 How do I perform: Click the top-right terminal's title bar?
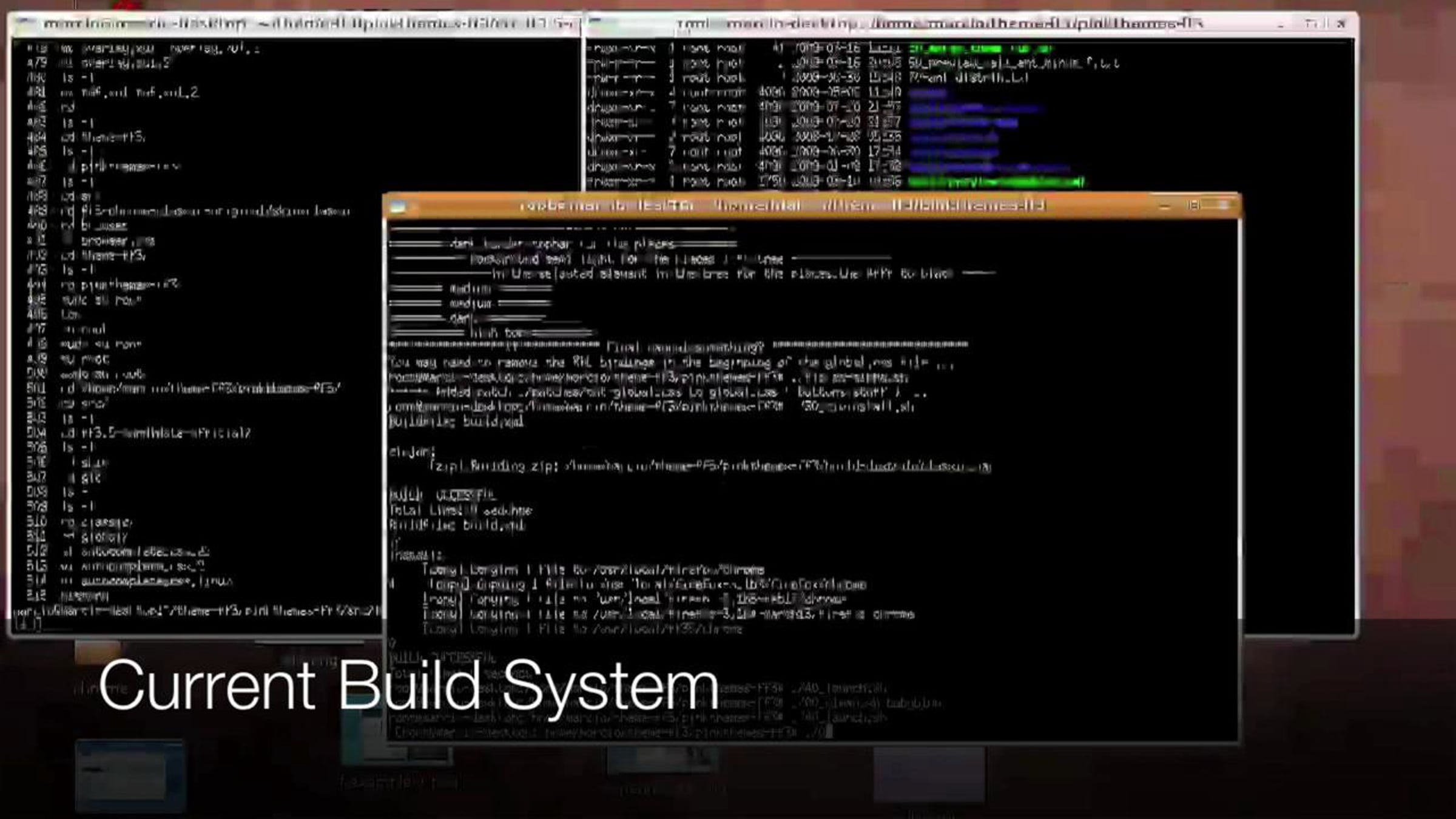940,24
